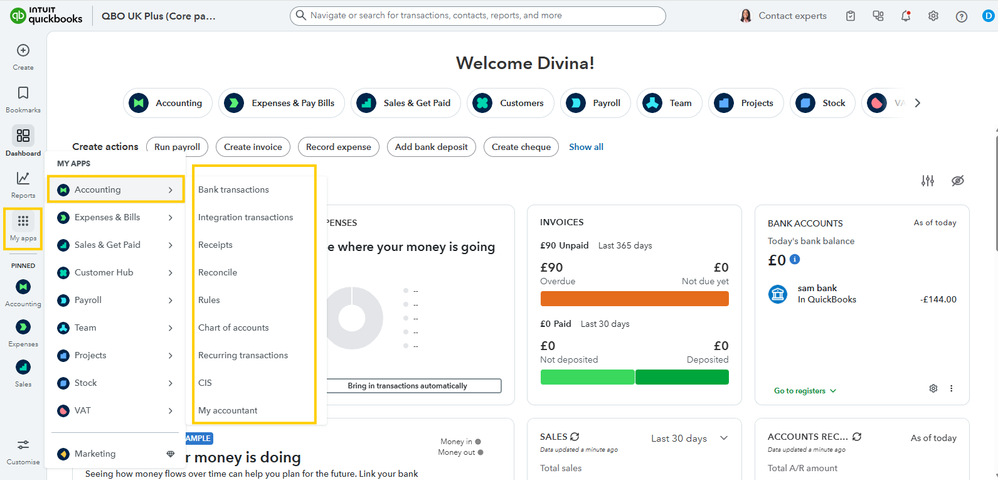Select Chart of accounts menu item
The image size is (998, 480).
pos(234,327)
